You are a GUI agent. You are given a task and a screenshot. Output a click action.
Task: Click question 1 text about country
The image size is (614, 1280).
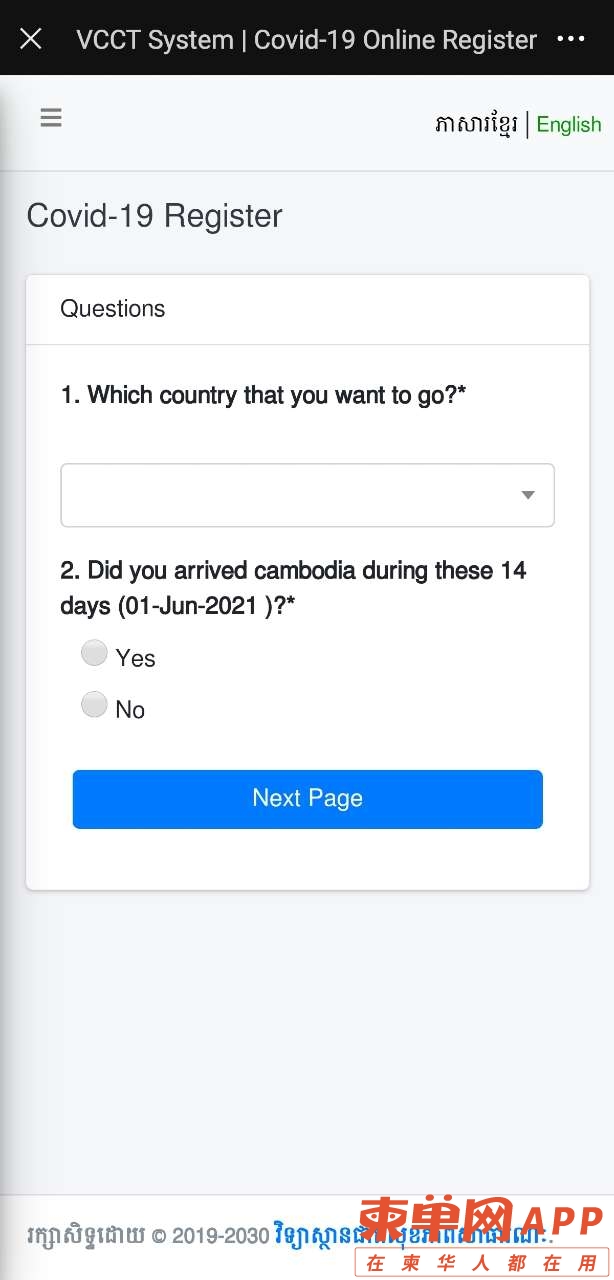click(x=264, y=395)
